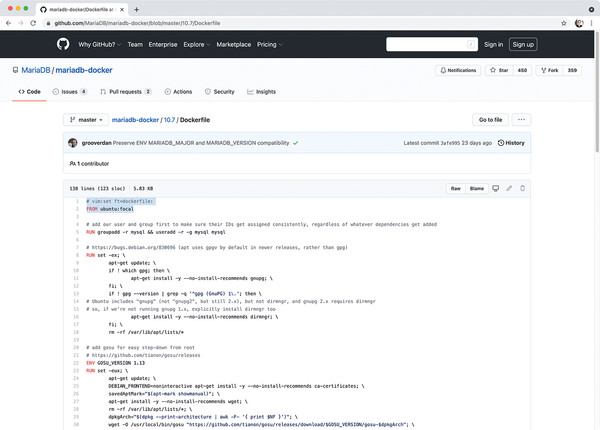Switch to the Security tab

point(220,92)
